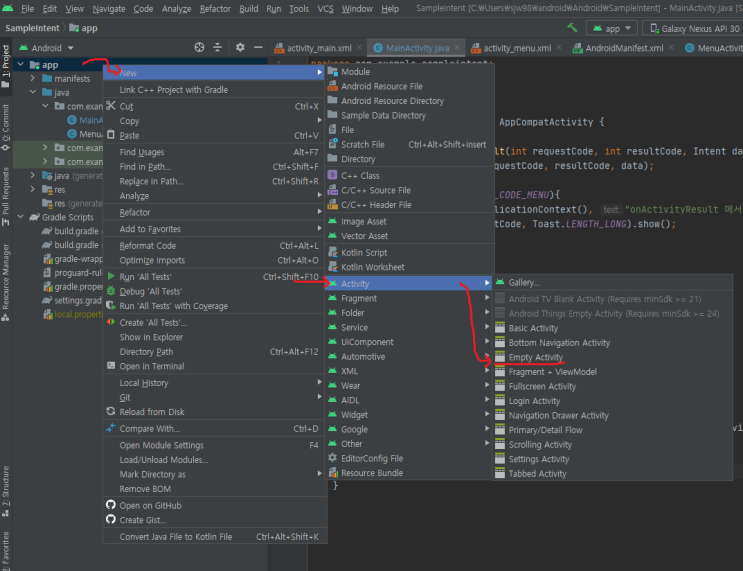Select Find Usages in context menu
This screenshot has width=743, height=571.
coord(215,152)
